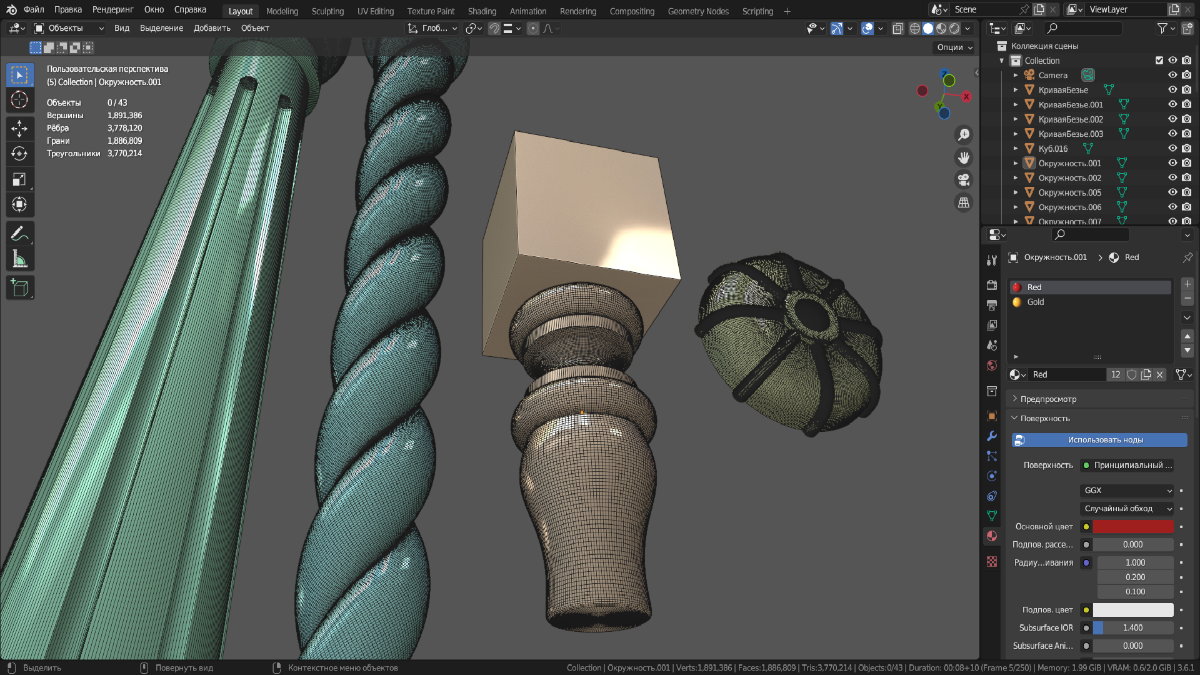
Task: Click the Использовать ноды button
Action: click(x=1100, y=438)
